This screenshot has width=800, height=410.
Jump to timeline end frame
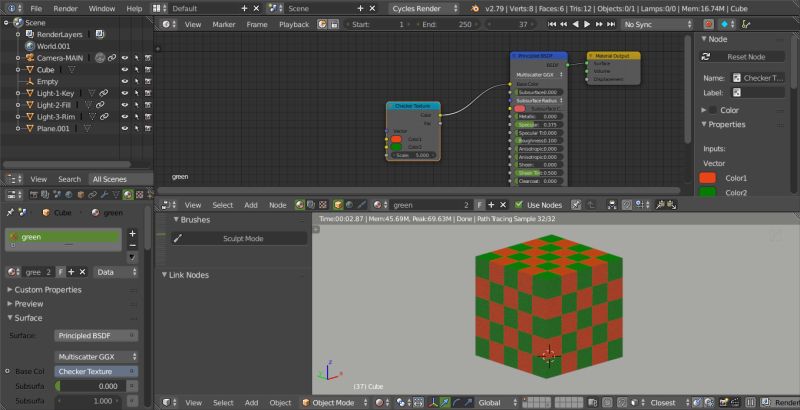[611, 24]
